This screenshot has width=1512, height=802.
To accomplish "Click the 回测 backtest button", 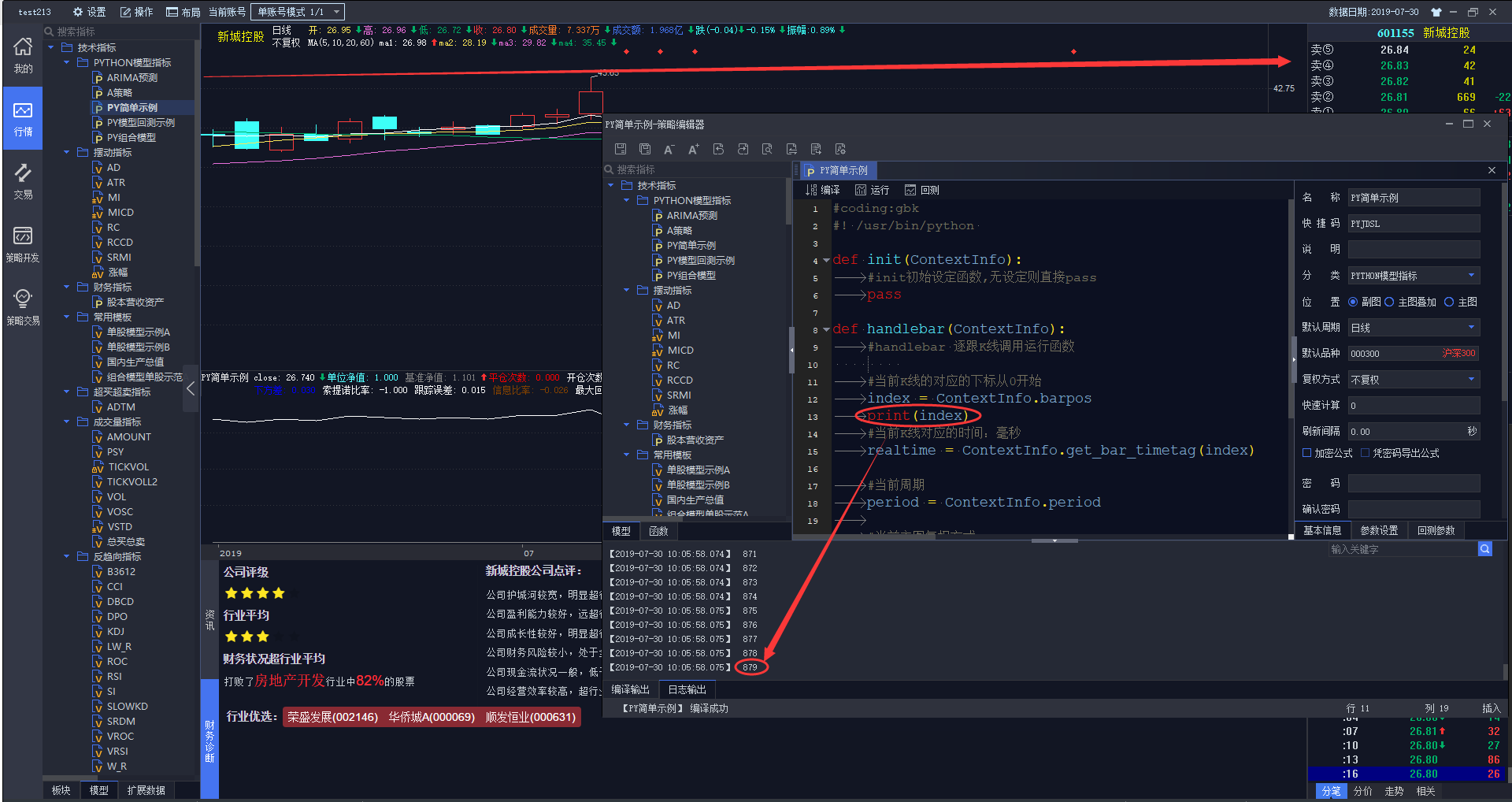I will [922, 190].
